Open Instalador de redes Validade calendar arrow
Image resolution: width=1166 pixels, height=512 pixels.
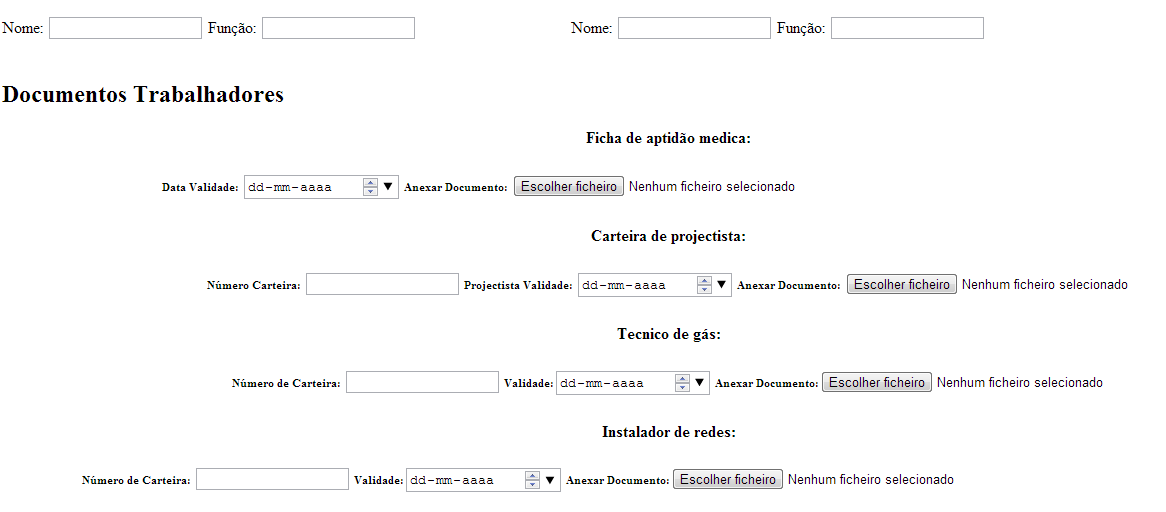click(x=549, y=480)
